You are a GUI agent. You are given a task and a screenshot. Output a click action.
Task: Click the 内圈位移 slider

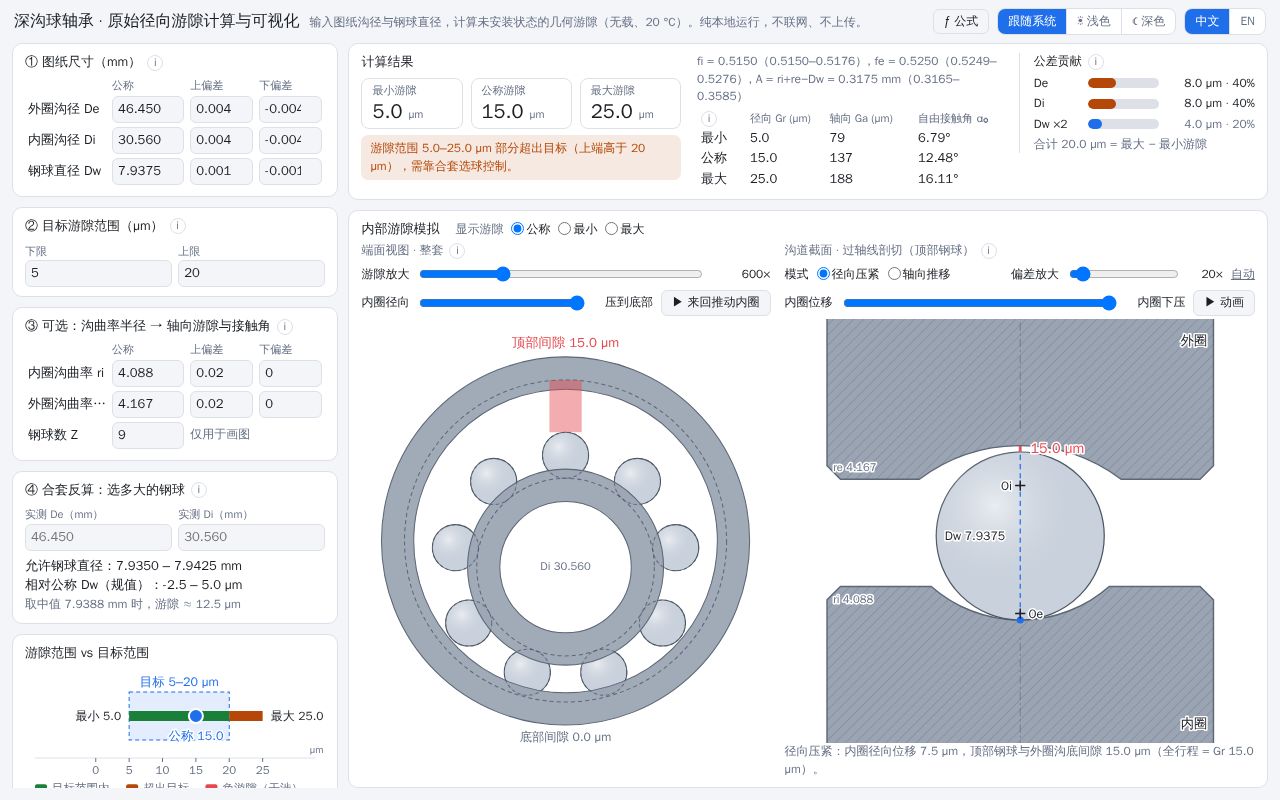(980, 303)
